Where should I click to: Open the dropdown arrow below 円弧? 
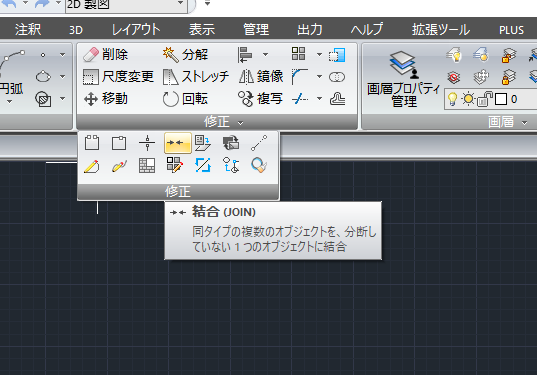click(10, 102)
